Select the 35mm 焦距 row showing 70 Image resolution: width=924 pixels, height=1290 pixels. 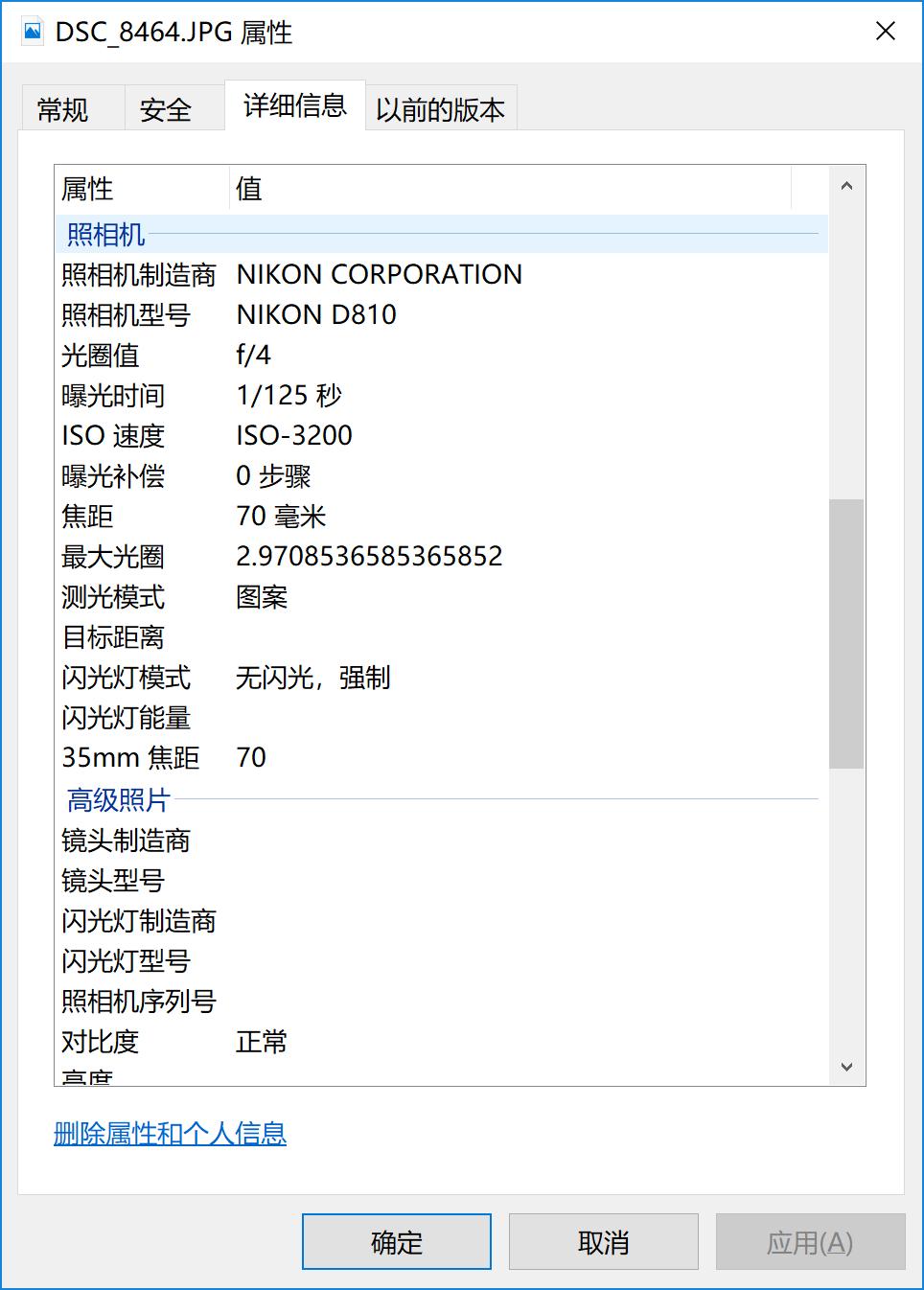pyautogui.click(x=251, y=758)
